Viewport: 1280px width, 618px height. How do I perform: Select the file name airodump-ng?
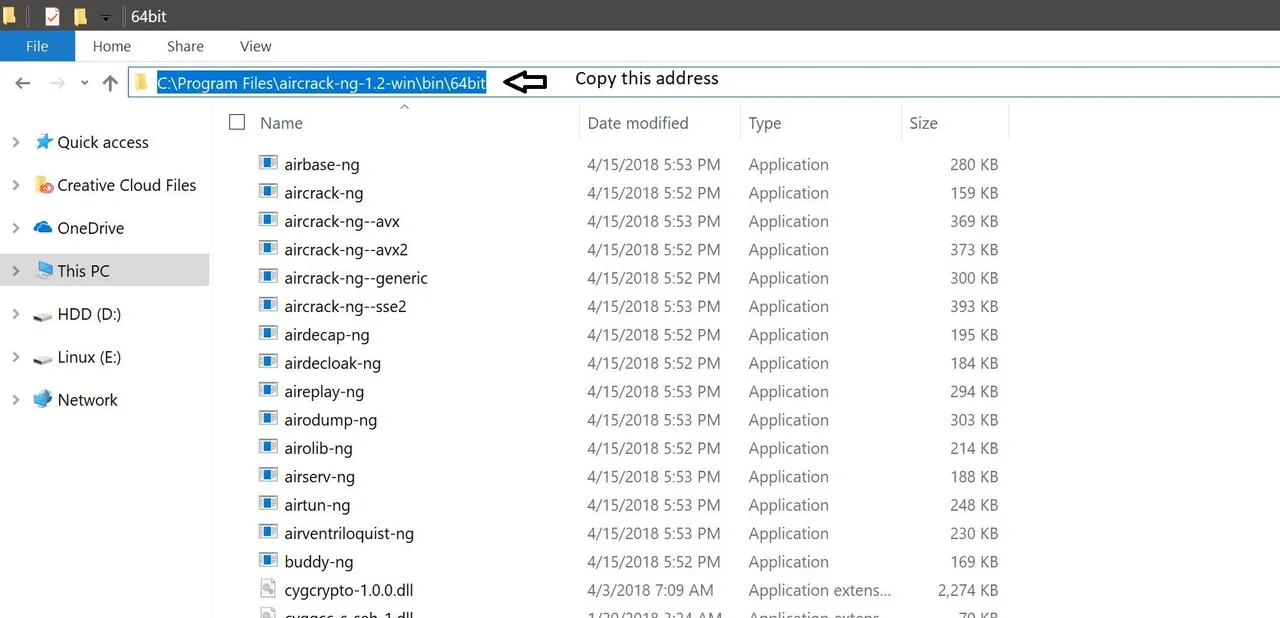(331, 420)
